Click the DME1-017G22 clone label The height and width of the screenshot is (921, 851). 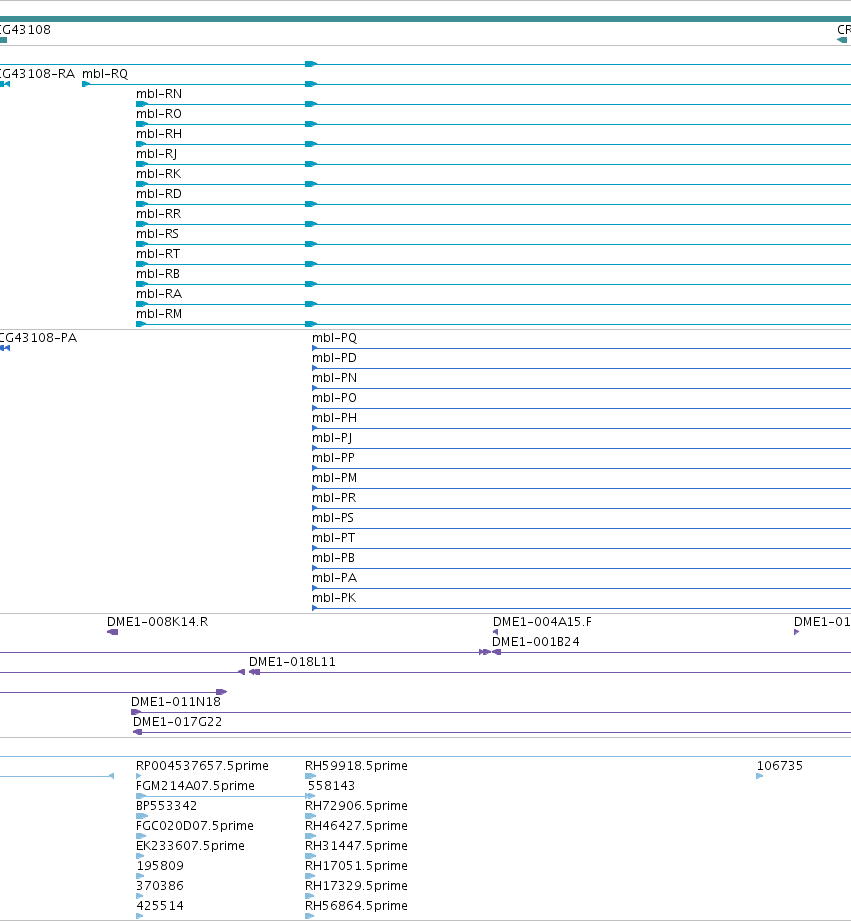pos(177,721)
